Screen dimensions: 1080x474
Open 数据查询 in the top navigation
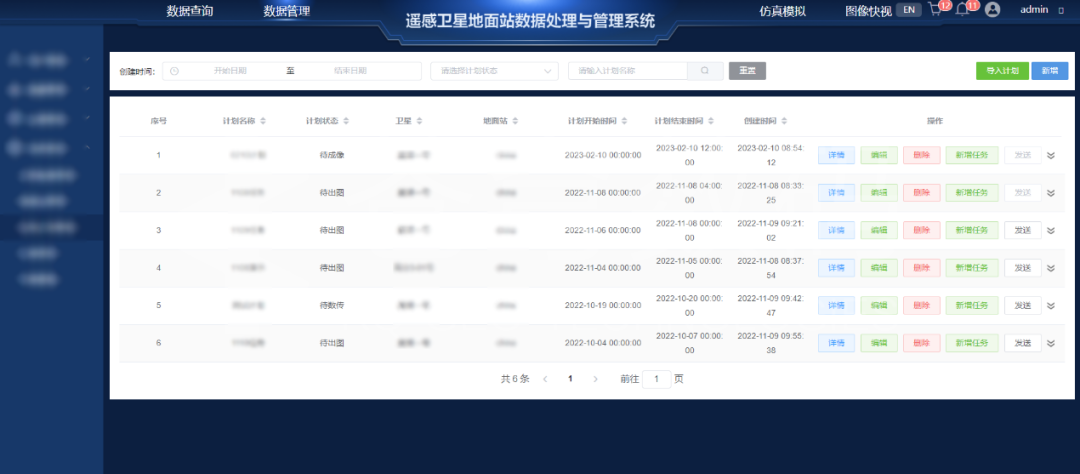point(190,11)
